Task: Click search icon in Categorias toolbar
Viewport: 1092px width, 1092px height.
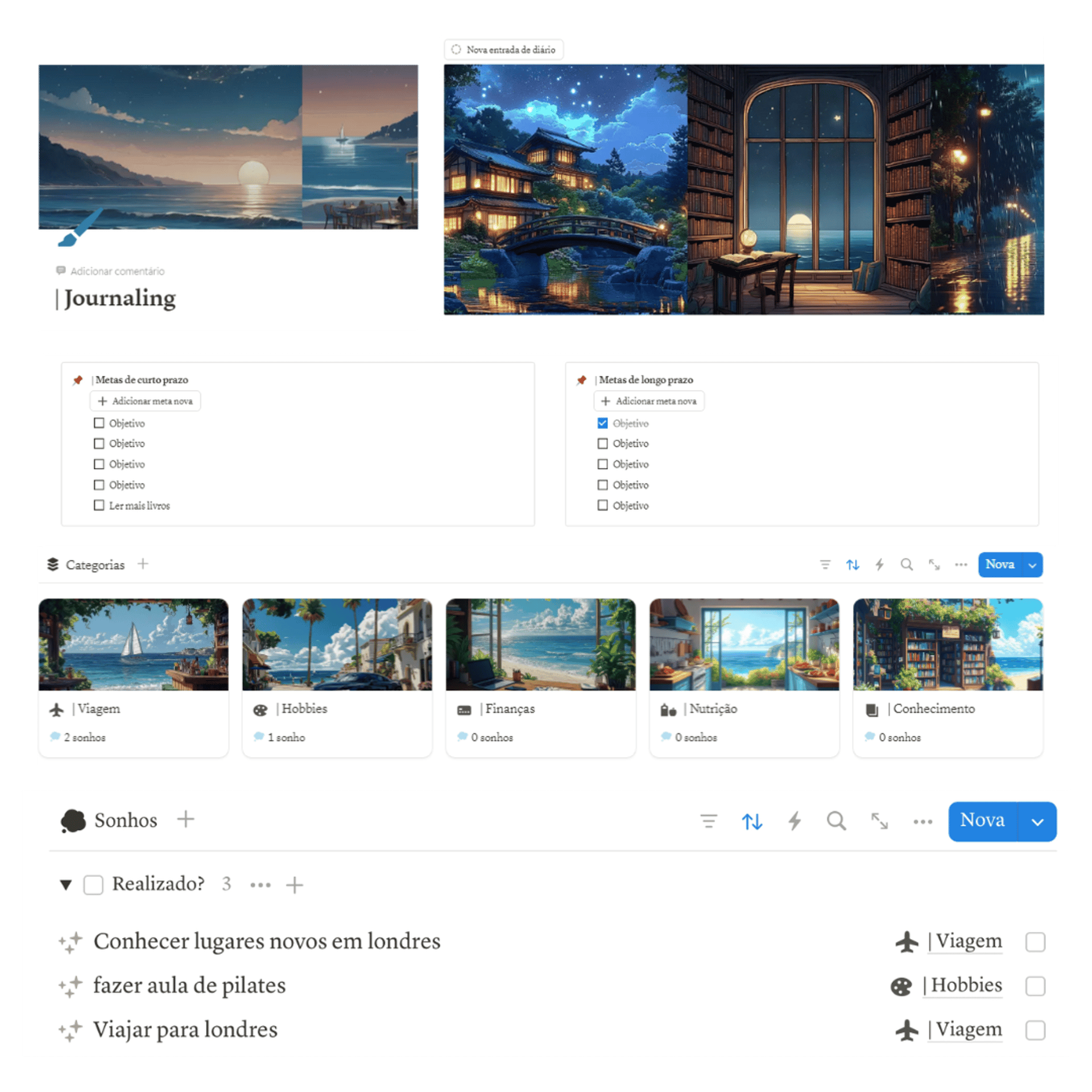Action: 907,565
